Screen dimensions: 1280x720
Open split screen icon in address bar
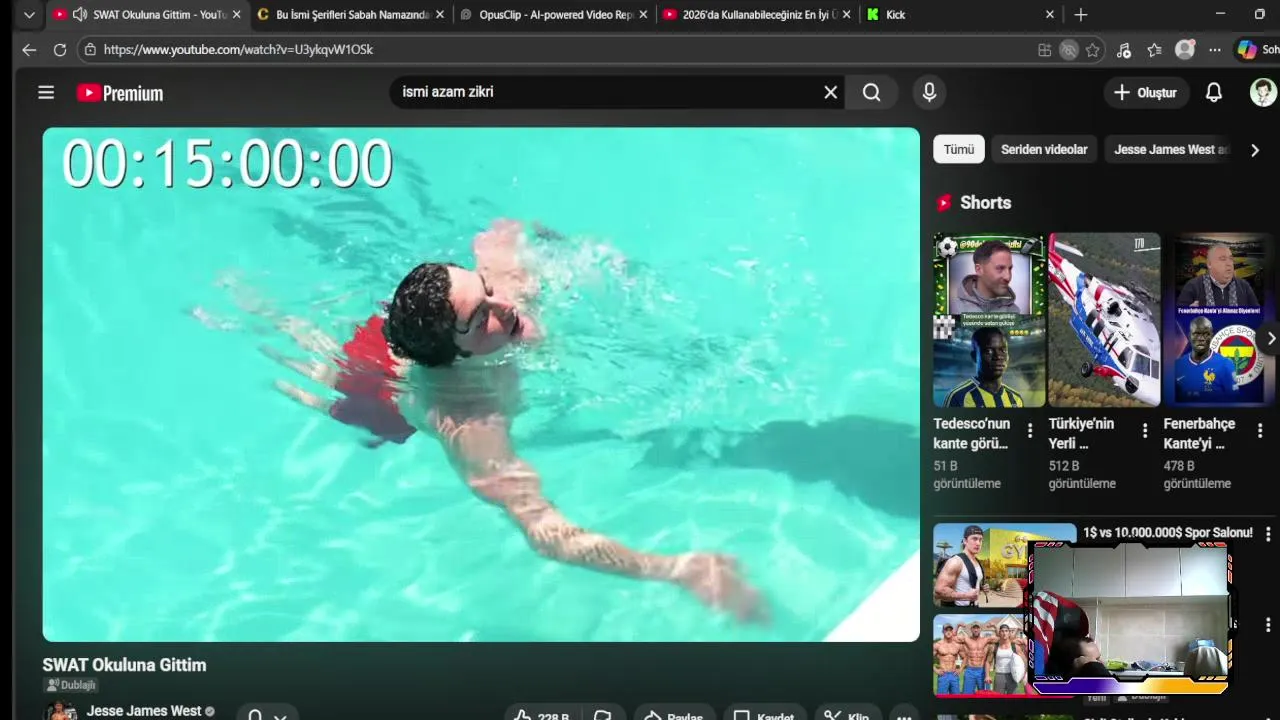tap(1044, 50)
